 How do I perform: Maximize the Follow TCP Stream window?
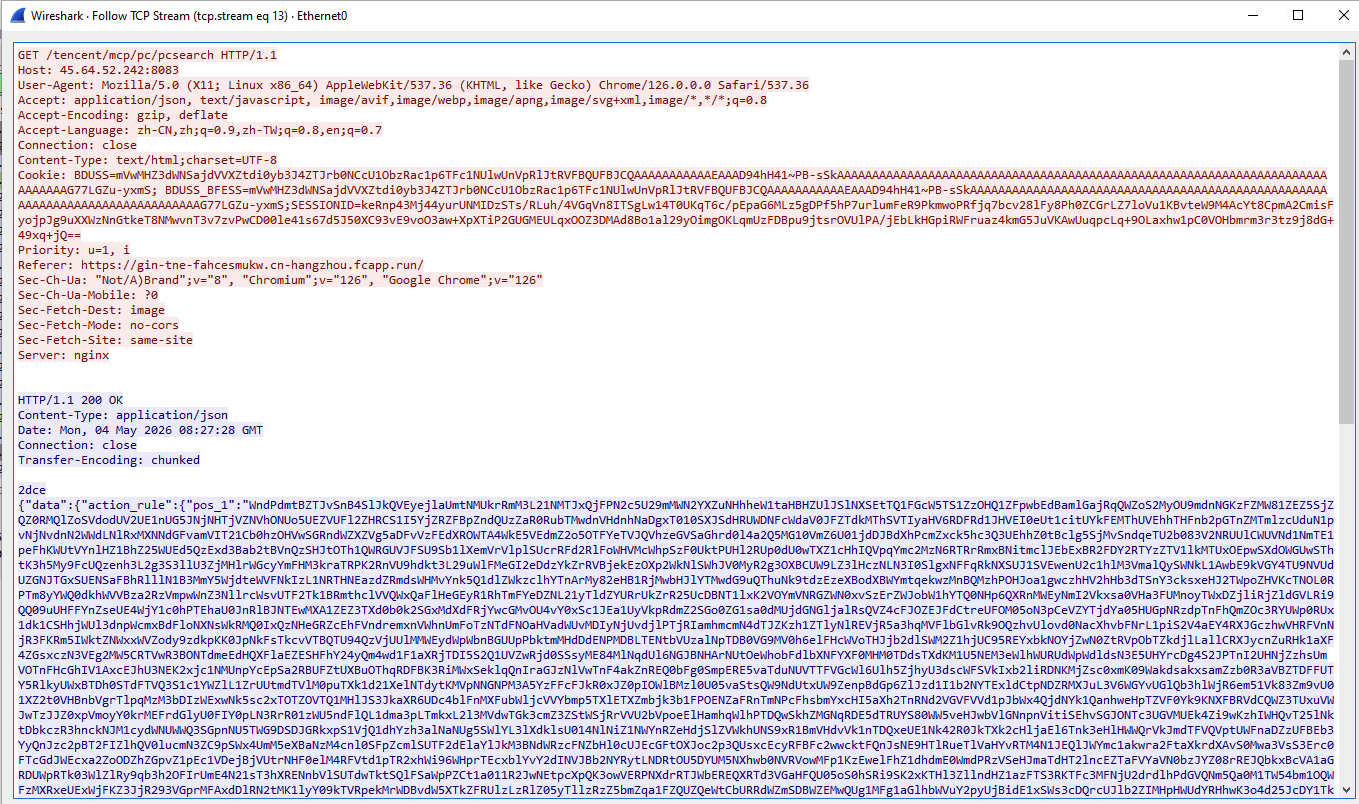click(x=1297, y=15)
